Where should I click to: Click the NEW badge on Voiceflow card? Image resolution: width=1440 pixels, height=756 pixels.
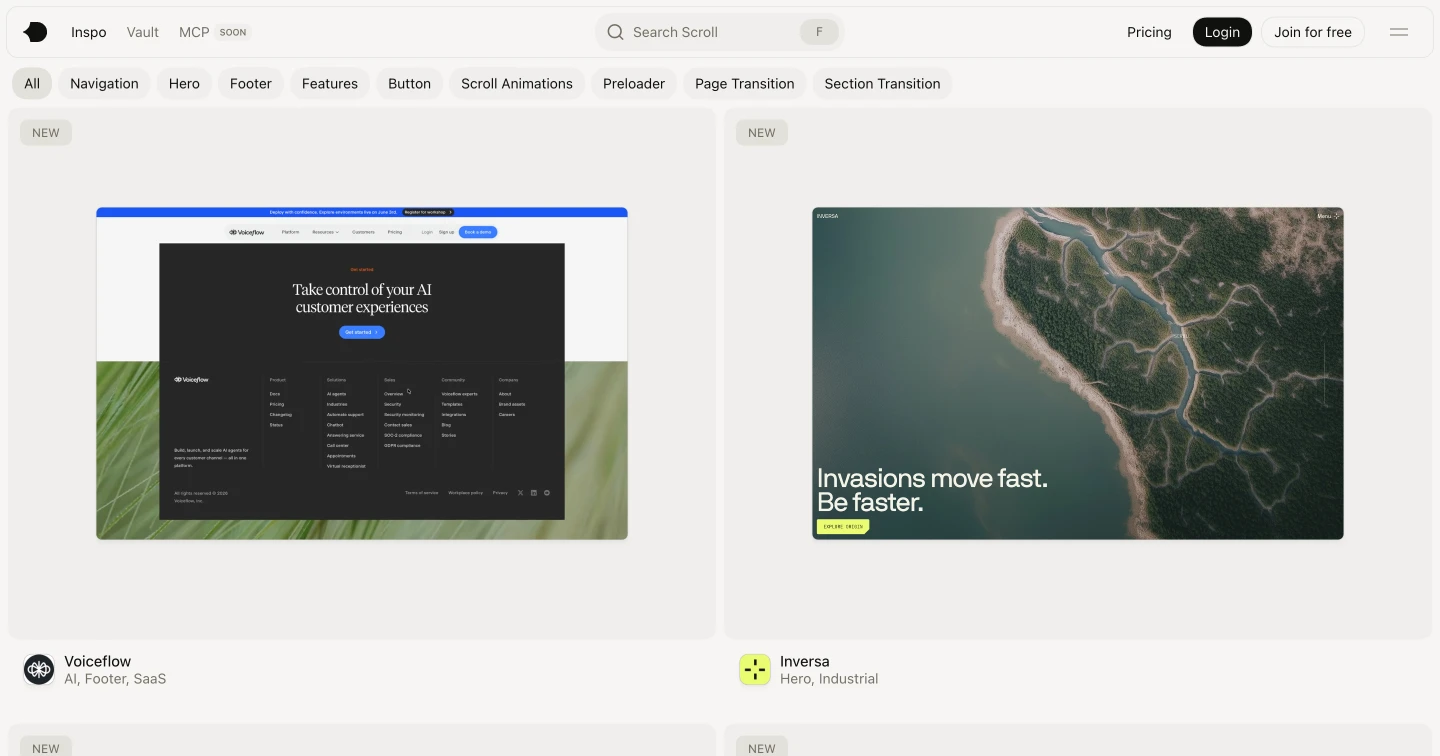point(46,132)
